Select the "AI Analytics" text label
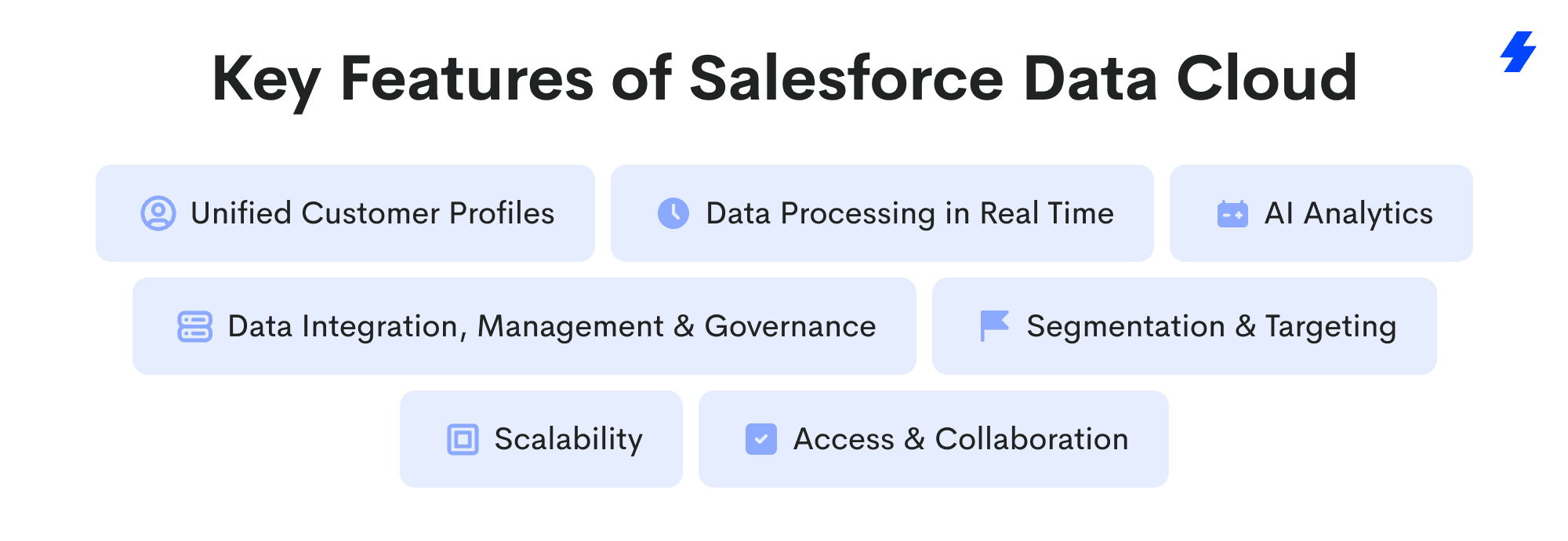1568x541 pixels. pos(1348,213)
